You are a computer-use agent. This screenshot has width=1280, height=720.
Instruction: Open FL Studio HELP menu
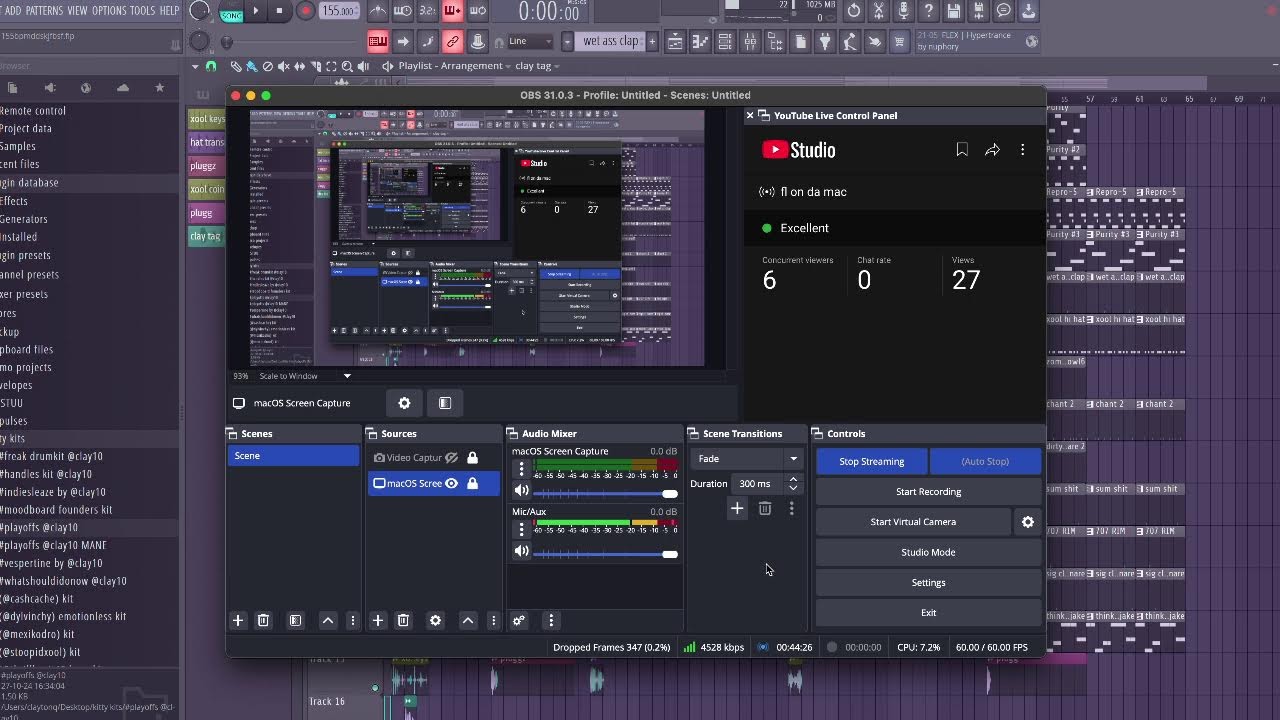coord(169,10)
